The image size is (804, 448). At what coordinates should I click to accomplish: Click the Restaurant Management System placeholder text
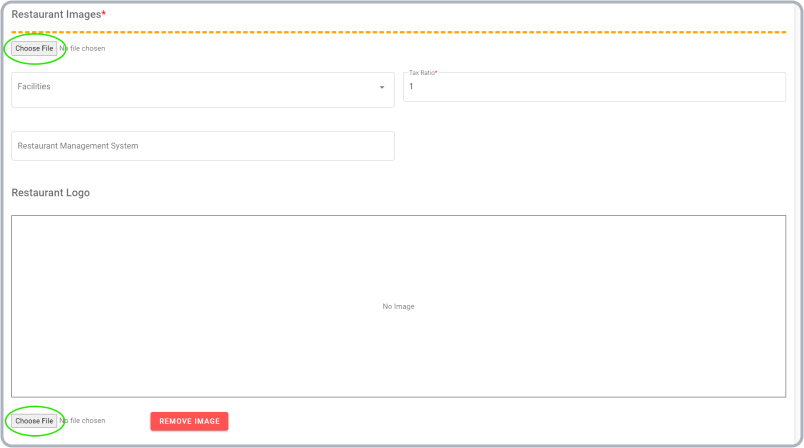point(78,146)
